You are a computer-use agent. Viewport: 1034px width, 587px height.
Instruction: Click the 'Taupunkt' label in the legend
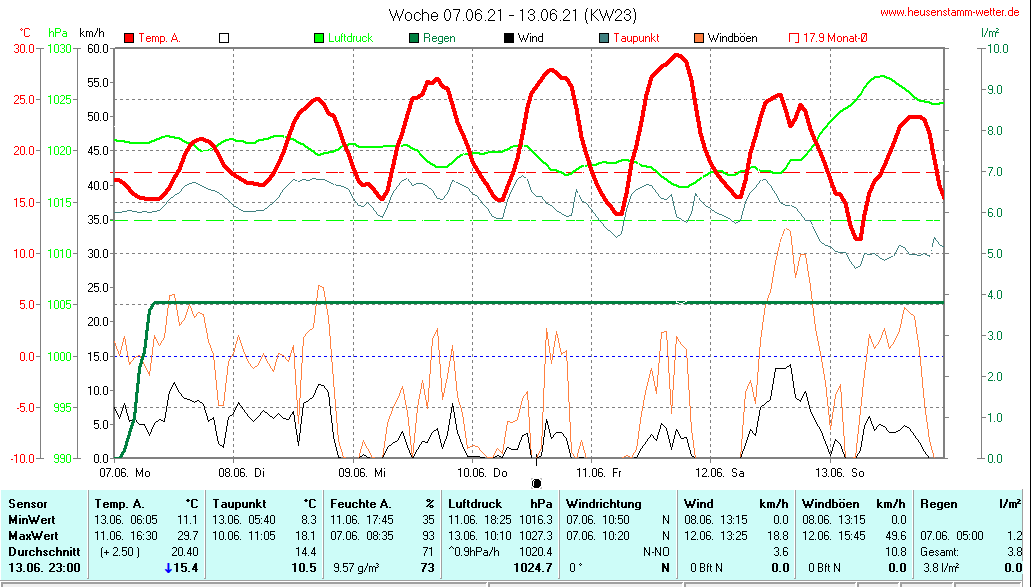coord(636,38)
